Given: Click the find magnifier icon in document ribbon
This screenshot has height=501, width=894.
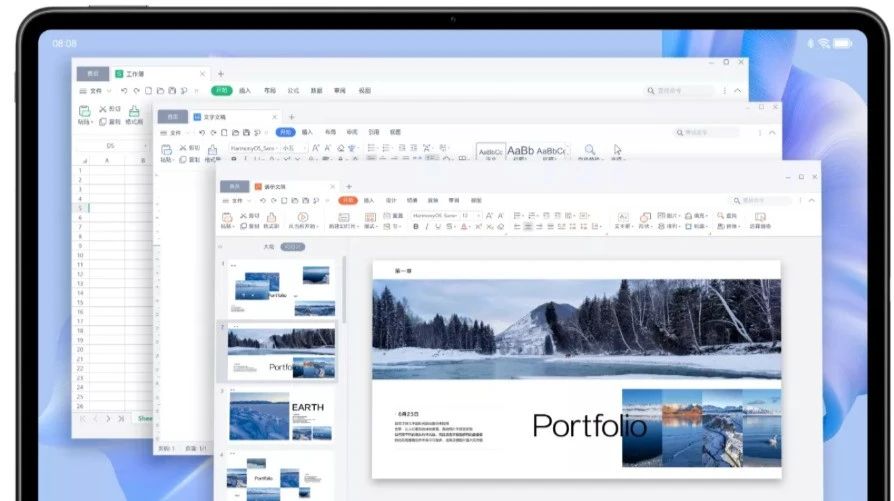Looking at the screenshot, I should [x=590, y=150].
